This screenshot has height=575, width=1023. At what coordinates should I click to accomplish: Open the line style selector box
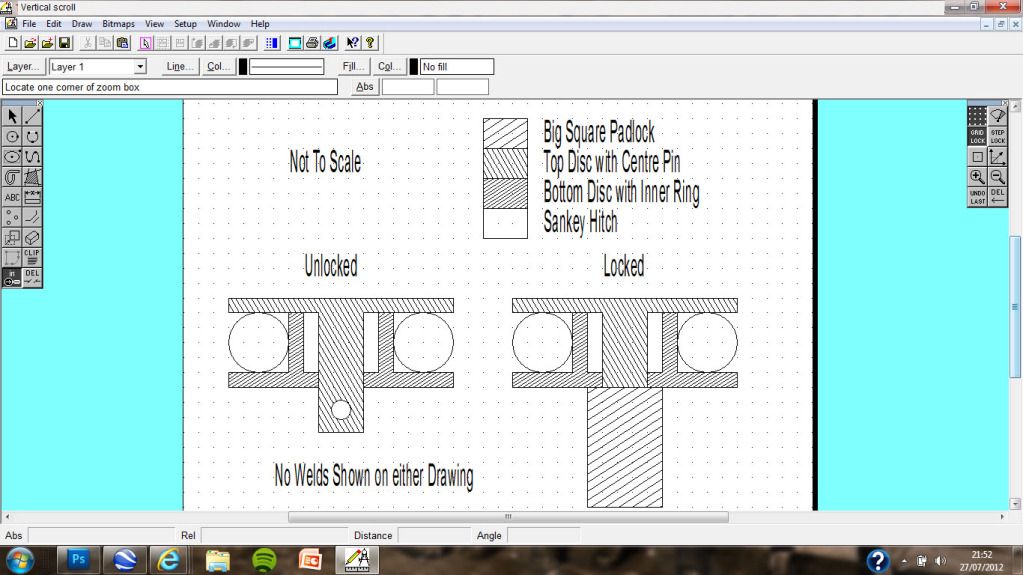click(x=286, y=67)
